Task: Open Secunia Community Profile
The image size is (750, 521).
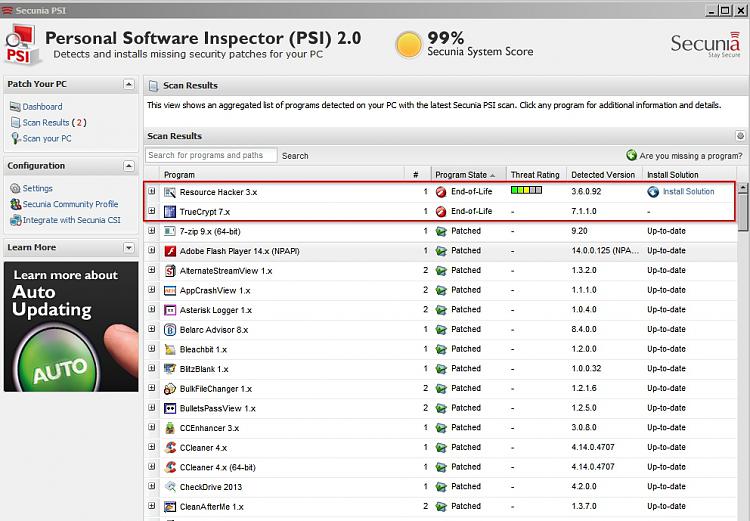Action: pyautogui.click(x=70, y=204)
